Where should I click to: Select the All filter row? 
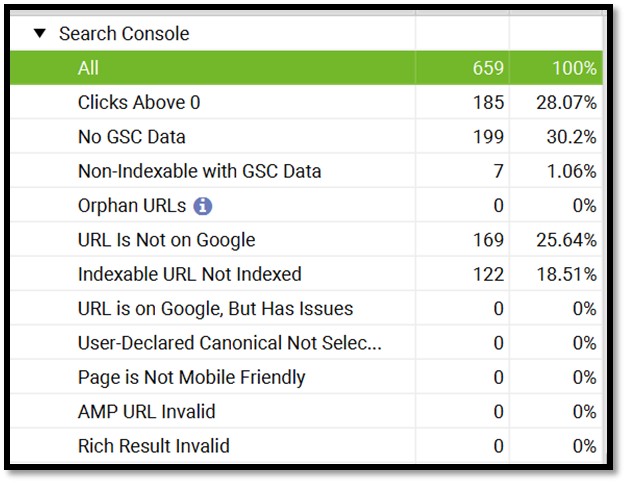pyautogui.click(x=306, y=68)
